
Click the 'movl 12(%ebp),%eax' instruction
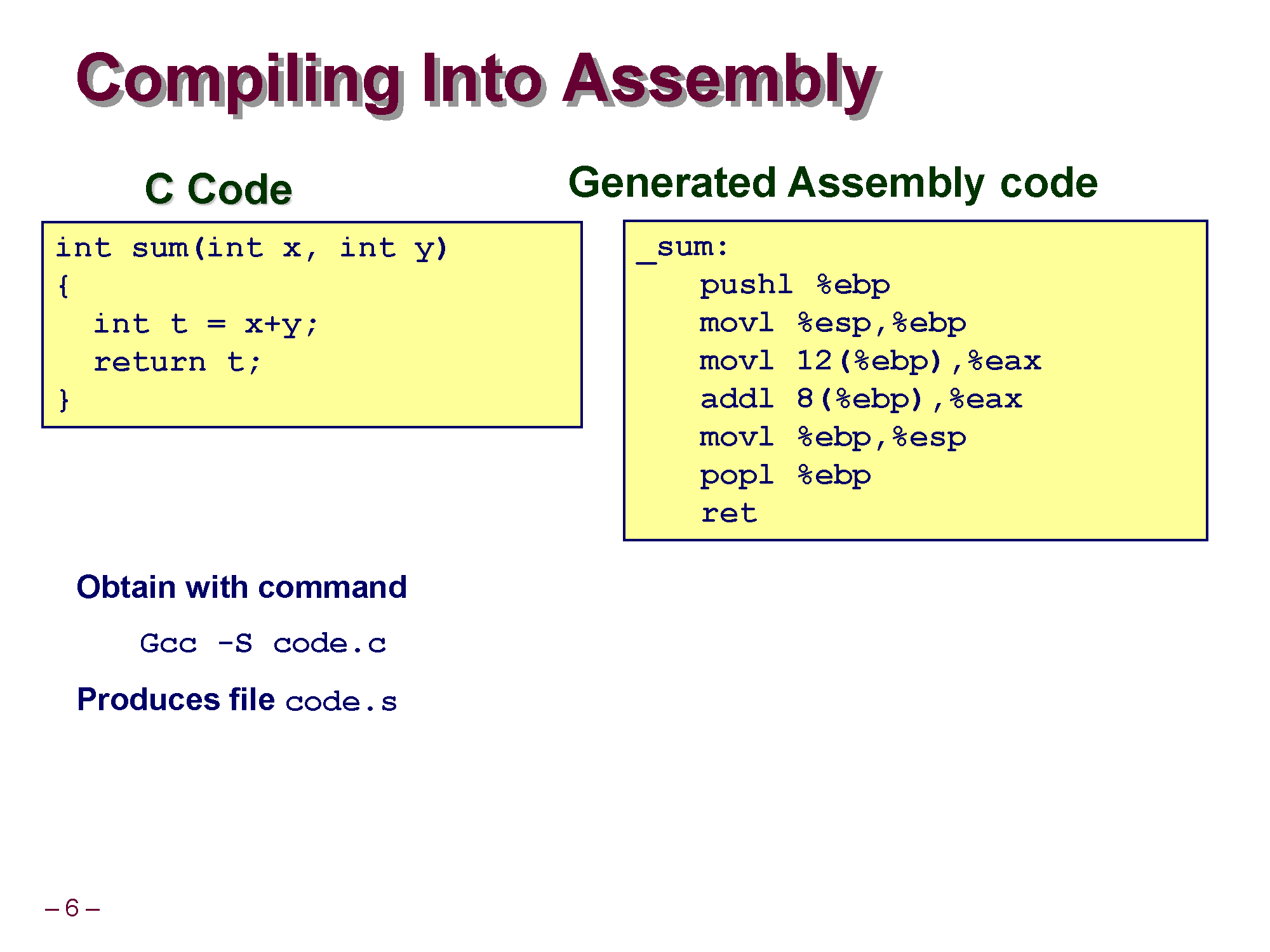(x=870, y=362)
